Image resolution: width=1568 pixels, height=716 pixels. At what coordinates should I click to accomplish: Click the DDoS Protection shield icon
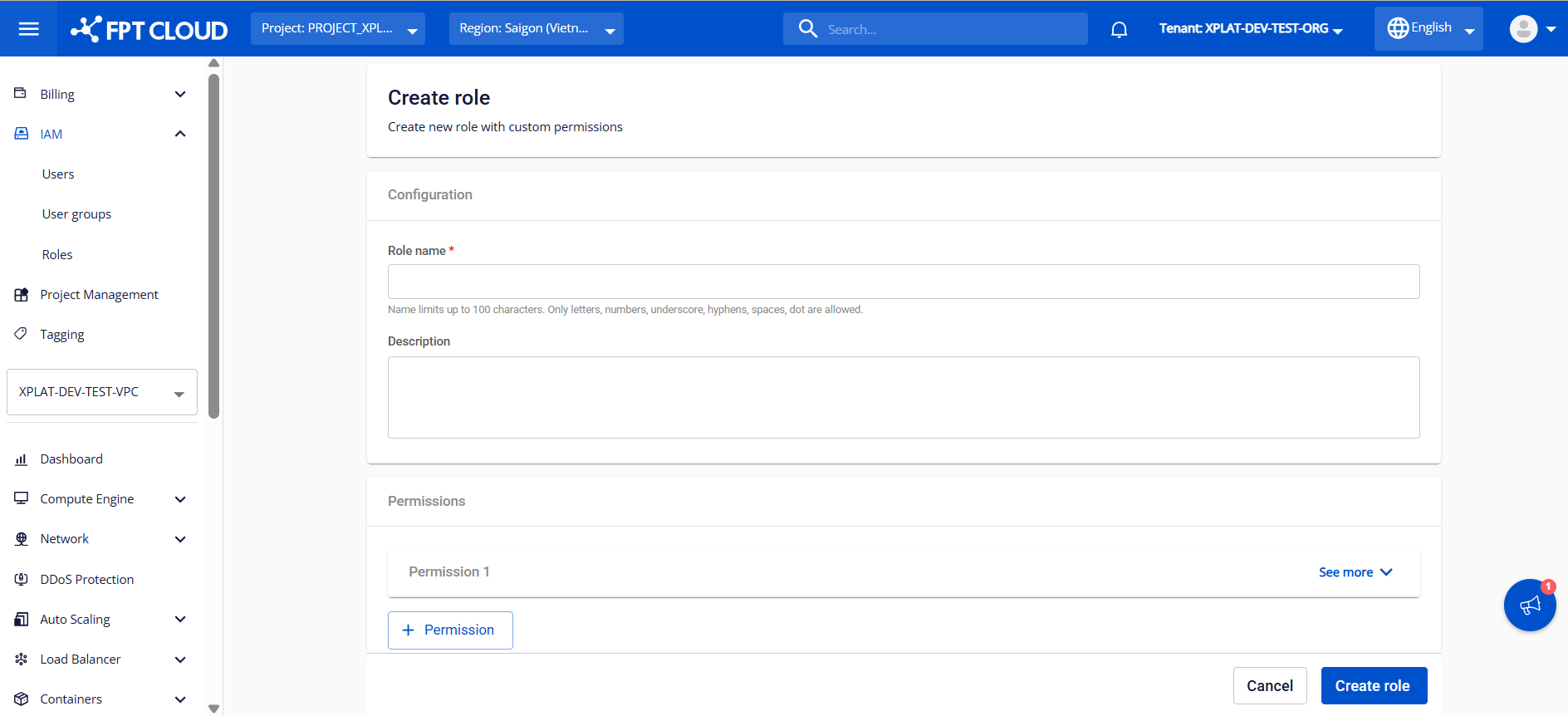22,580
